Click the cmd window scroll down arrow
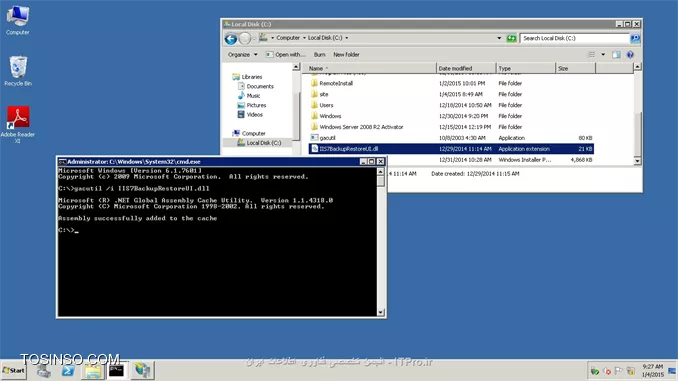Image resolution: width=678 pixels, height=381 pixels. click(x=381, y=312)
